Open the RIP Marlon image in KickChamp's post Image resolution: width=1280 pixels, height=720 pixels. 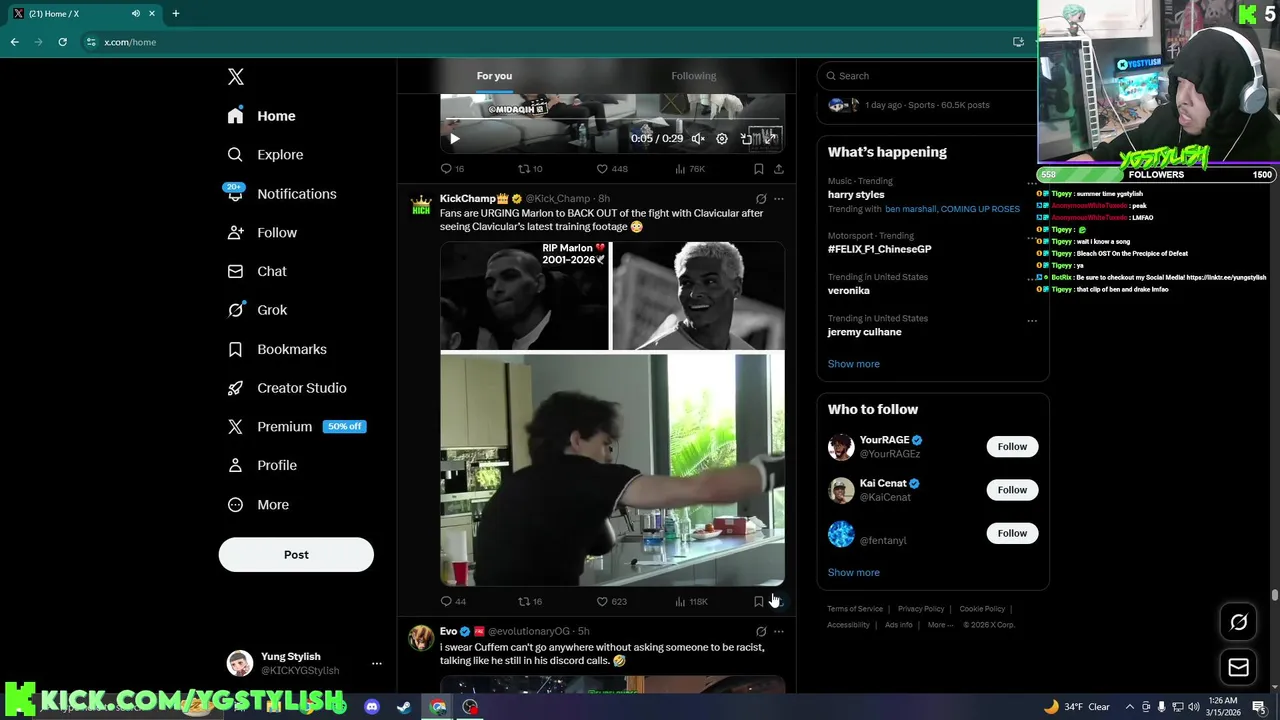[524, 296]
